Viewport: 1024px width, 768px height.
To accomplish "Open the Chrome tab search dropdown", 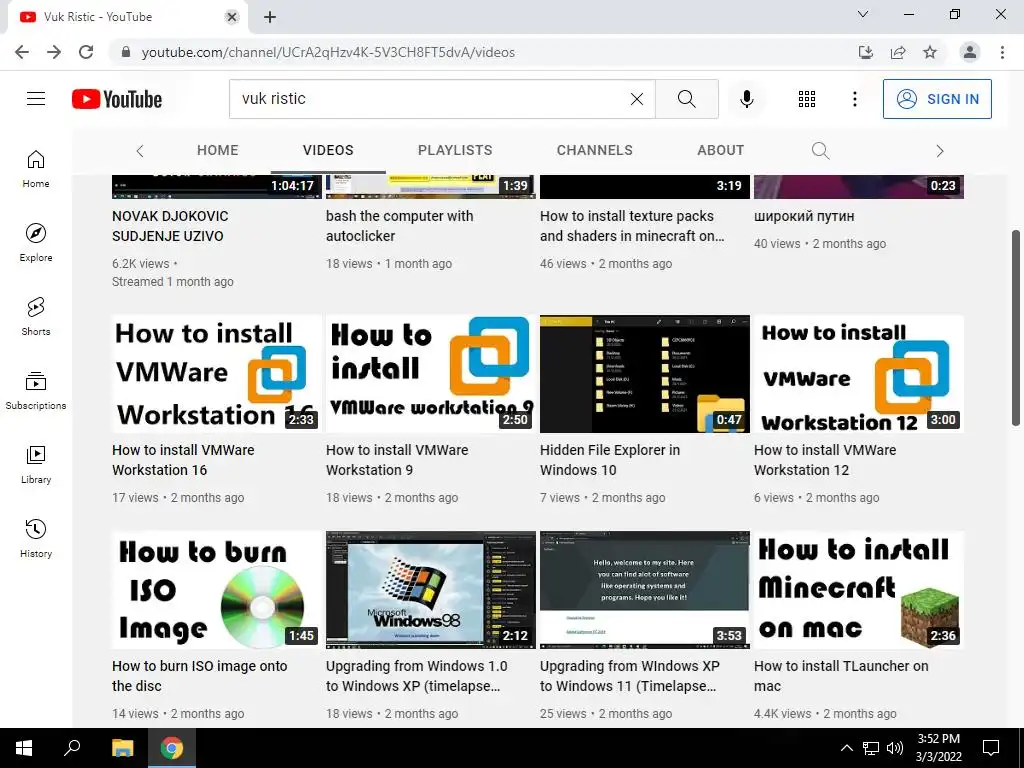I will pos(863,14).
